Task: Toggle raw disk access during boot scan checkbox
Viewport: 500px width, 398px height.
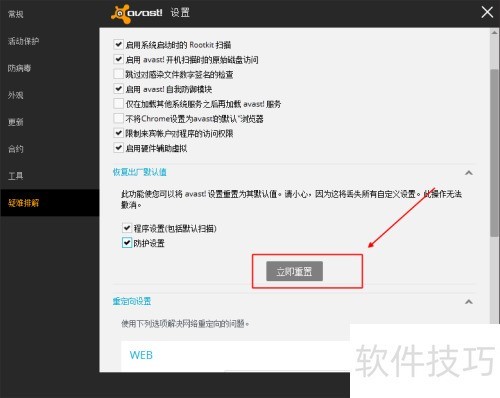Action: (x=118, y=59)
